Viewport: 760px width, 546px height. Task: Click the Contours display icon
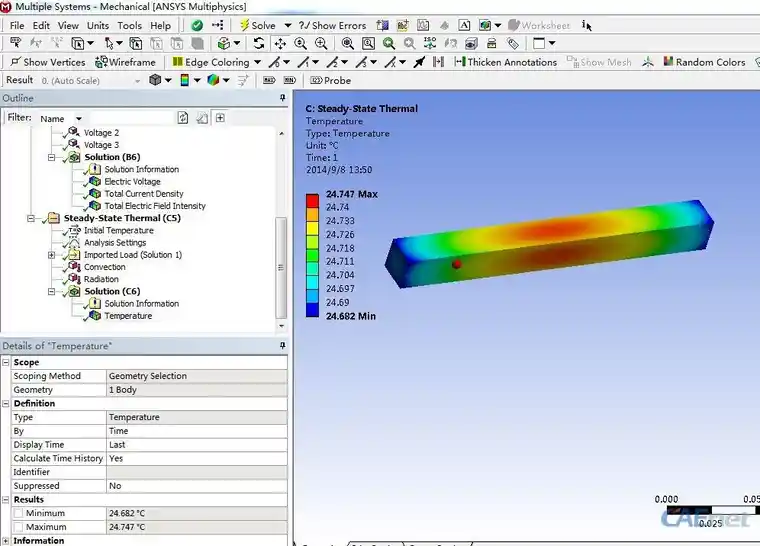click(x=184, y=80)
